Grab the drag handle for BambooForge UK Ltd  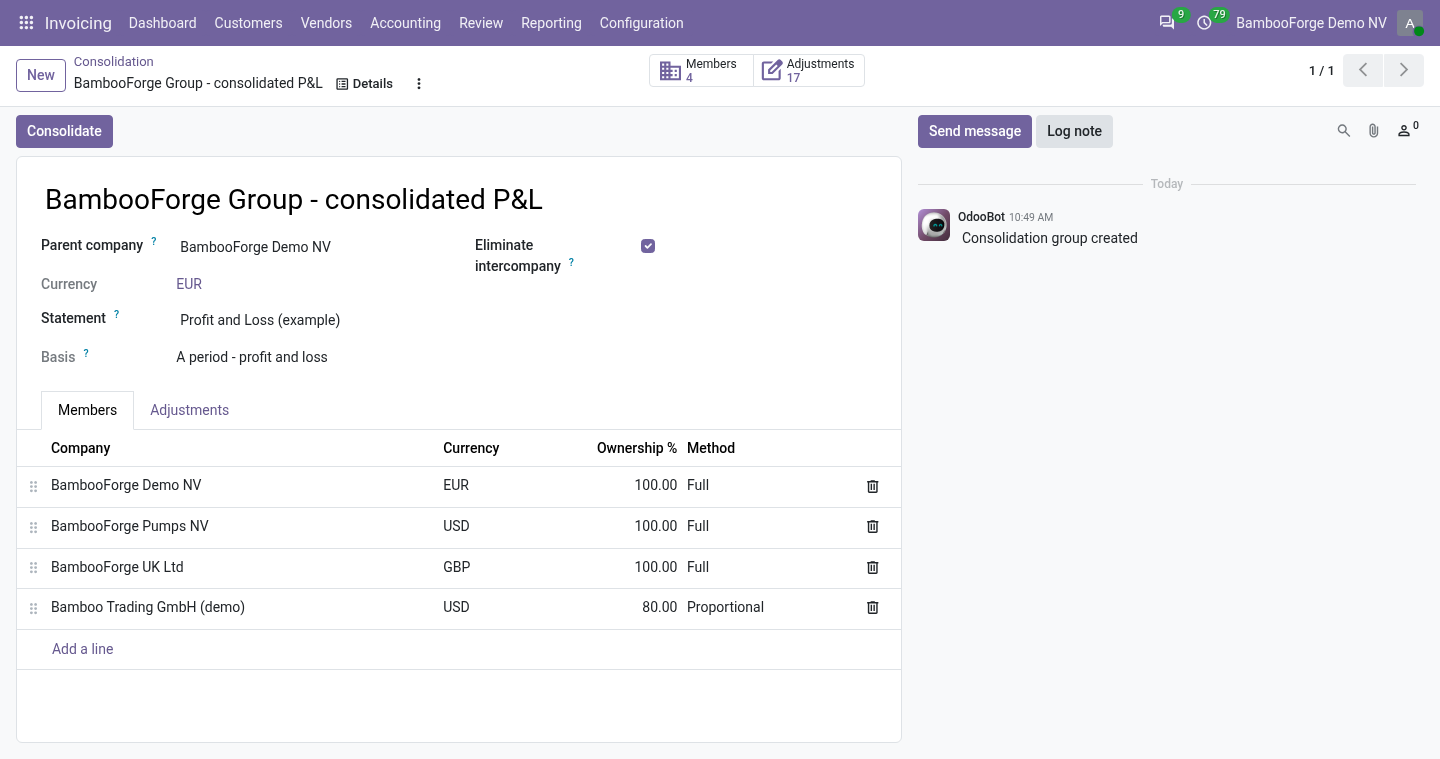(33, 568)
